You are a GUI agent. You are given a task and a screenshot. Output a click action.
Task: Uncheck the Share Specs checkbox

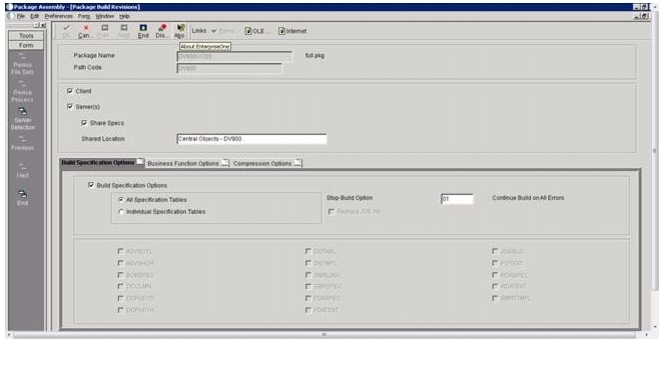pos(84,123)
